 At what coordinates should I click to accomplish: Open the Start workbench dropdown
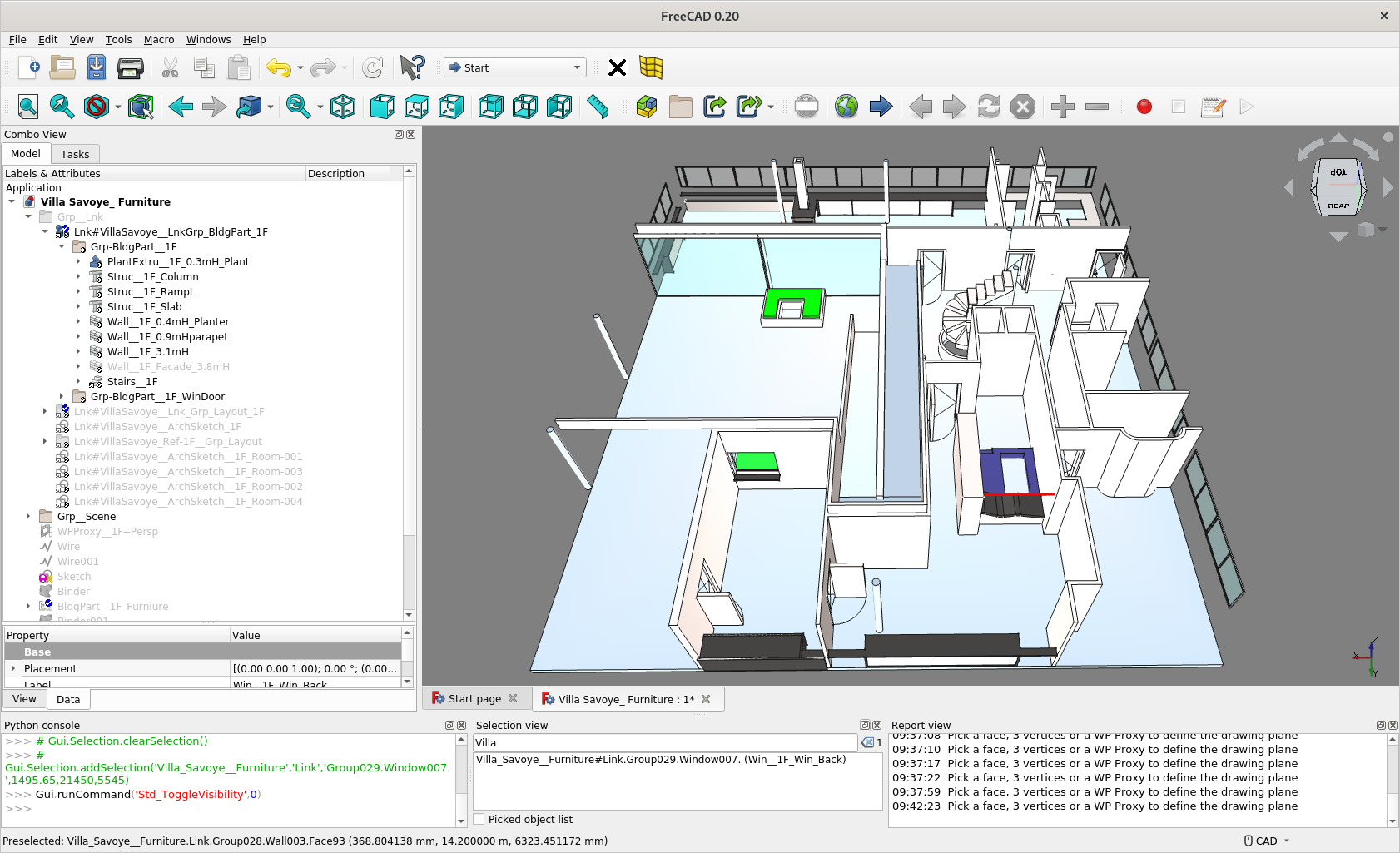point(515,67)
